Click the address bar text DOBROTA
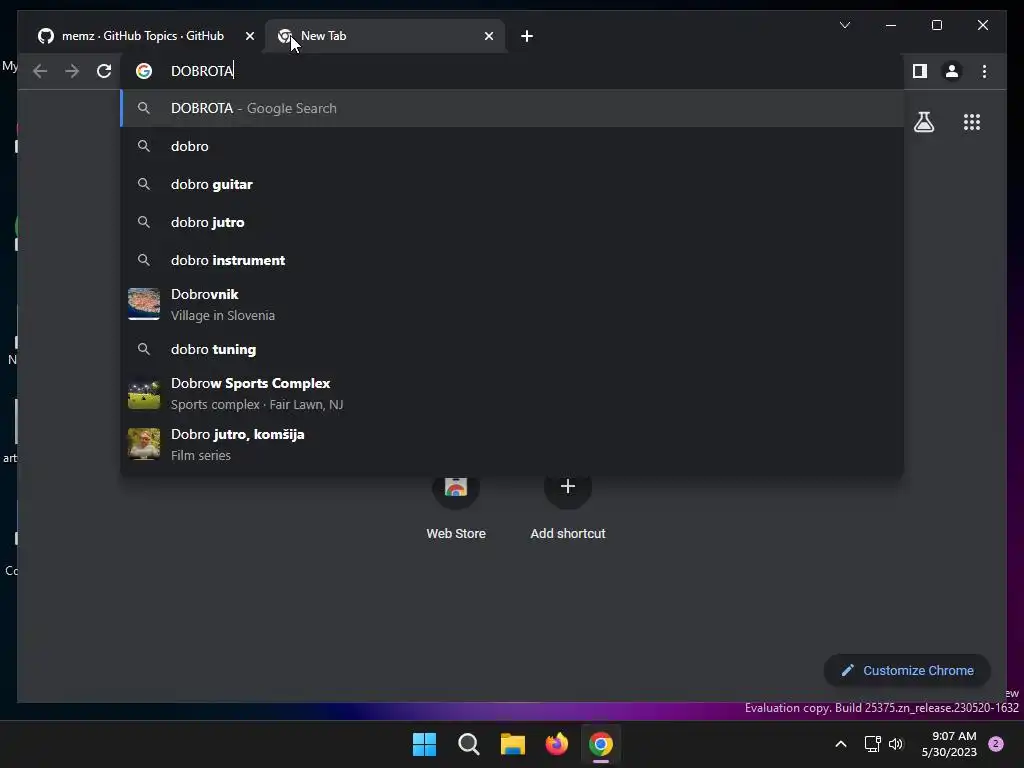This screenshot has height=768, width=1024. point(202,71)
